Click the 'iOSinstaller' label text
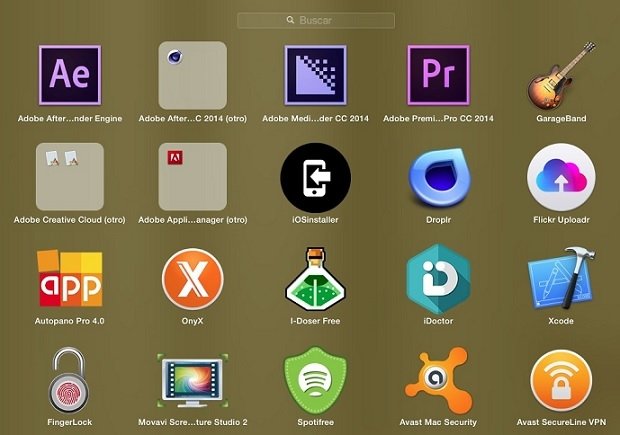 click(x=315, y=219)
